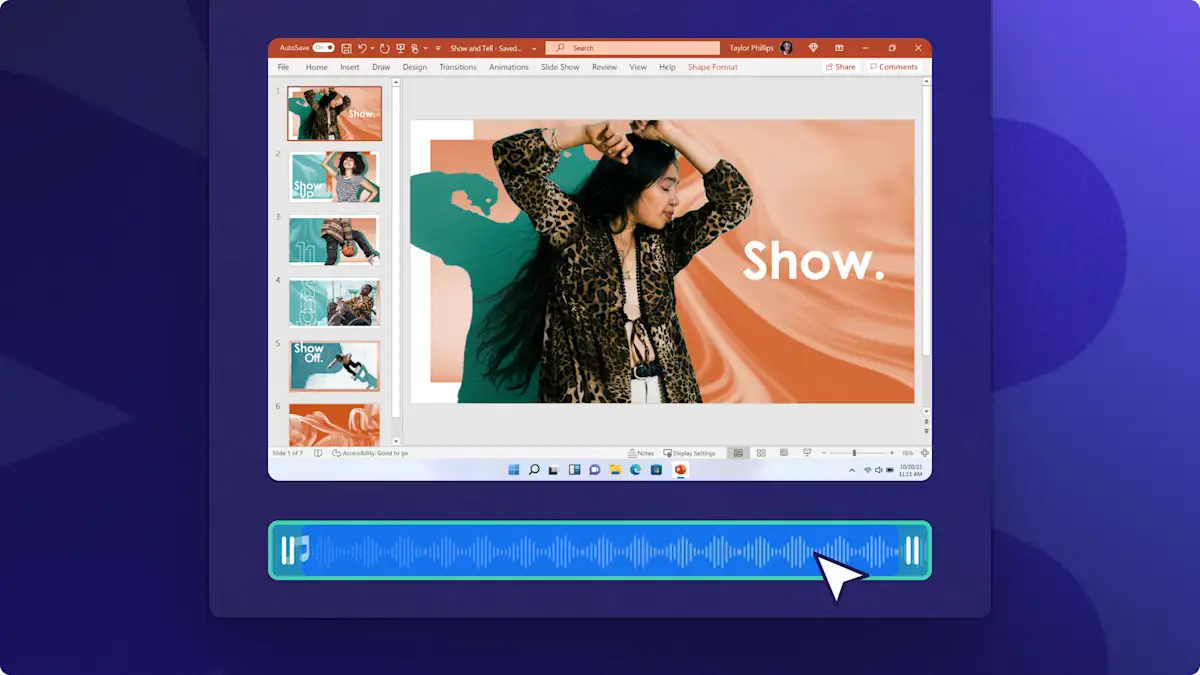Toggle AutoSave off

[324, 47]
